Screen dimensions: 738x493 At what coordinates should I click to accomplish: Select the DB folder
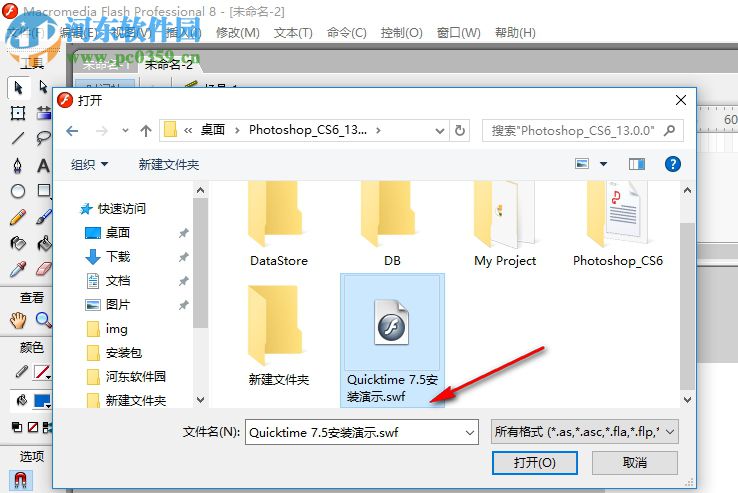point(392,225)
